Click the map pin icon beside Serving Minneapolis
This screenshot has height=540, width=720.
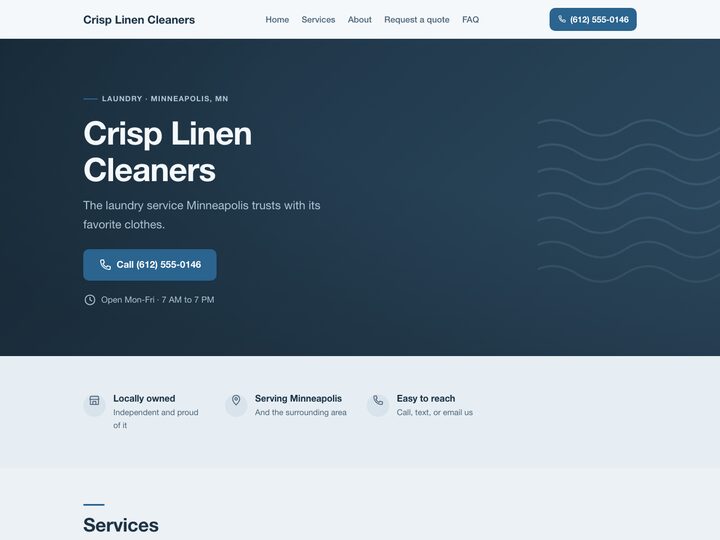(236, 400)
